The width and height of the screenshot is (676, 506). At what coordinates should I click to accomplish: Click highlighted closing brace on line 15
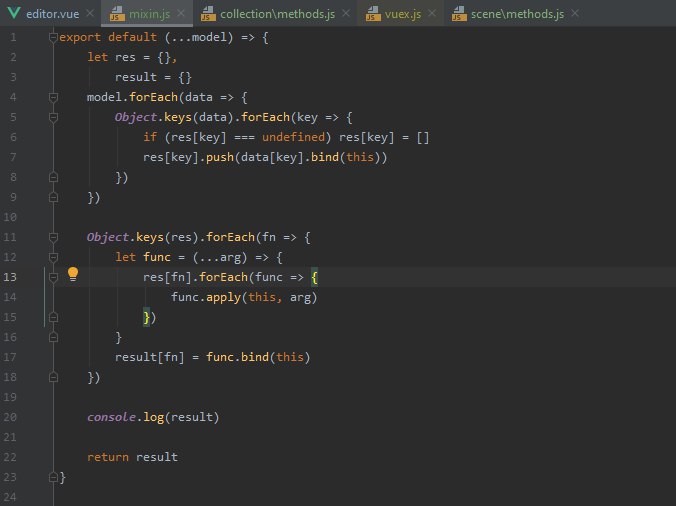pyautogui.click(x=147, y=317)
